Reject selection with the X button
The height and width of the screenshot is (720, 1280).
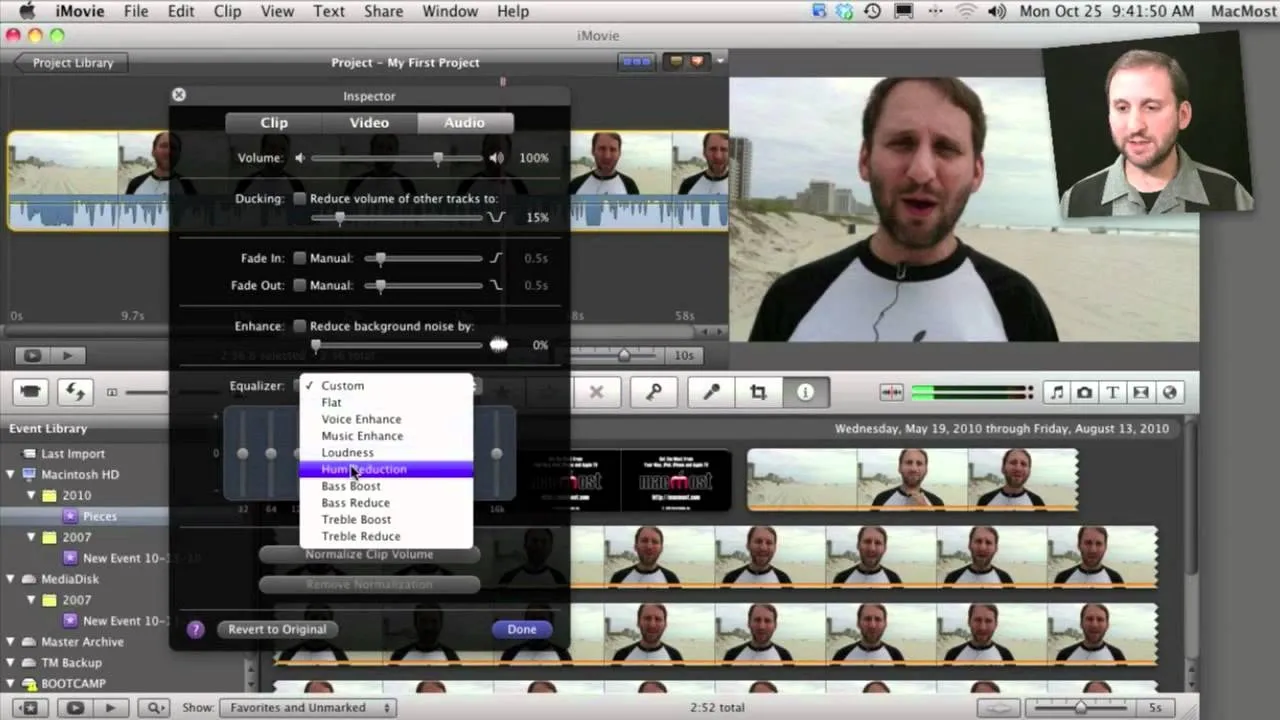[596, 392]
